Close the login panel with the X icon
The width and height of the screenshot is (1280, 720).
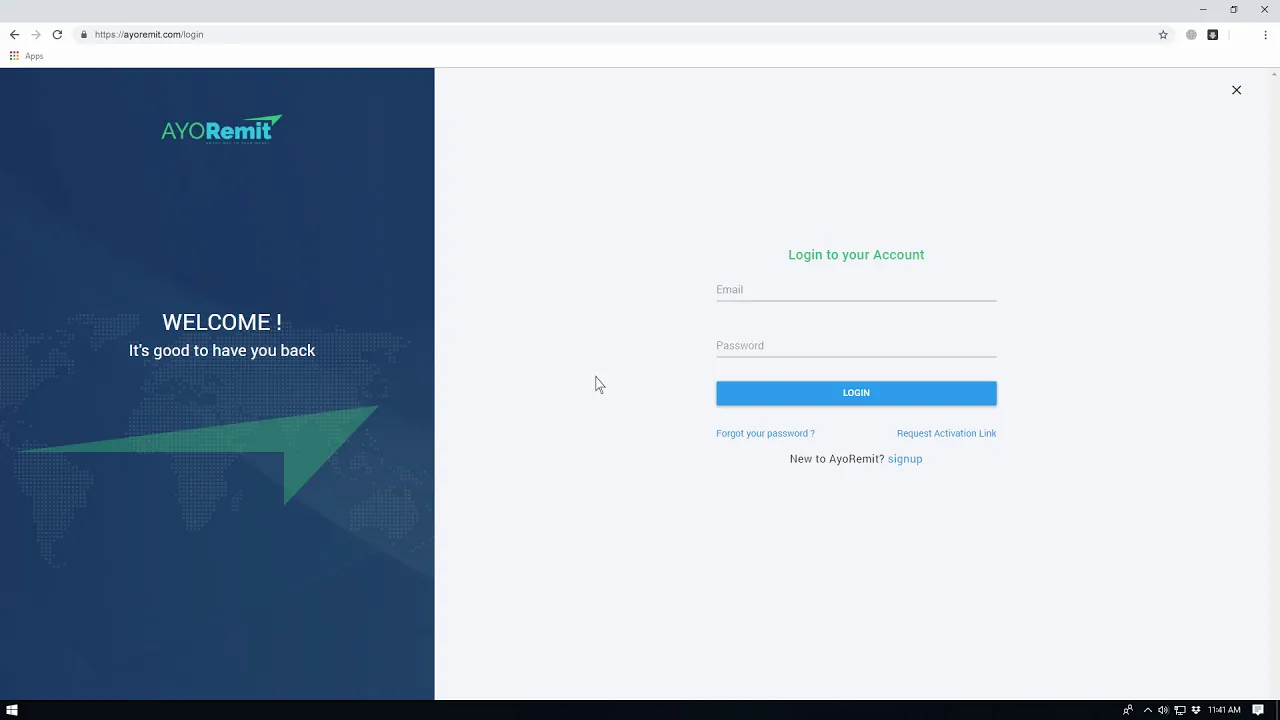tap(1236, 90)
